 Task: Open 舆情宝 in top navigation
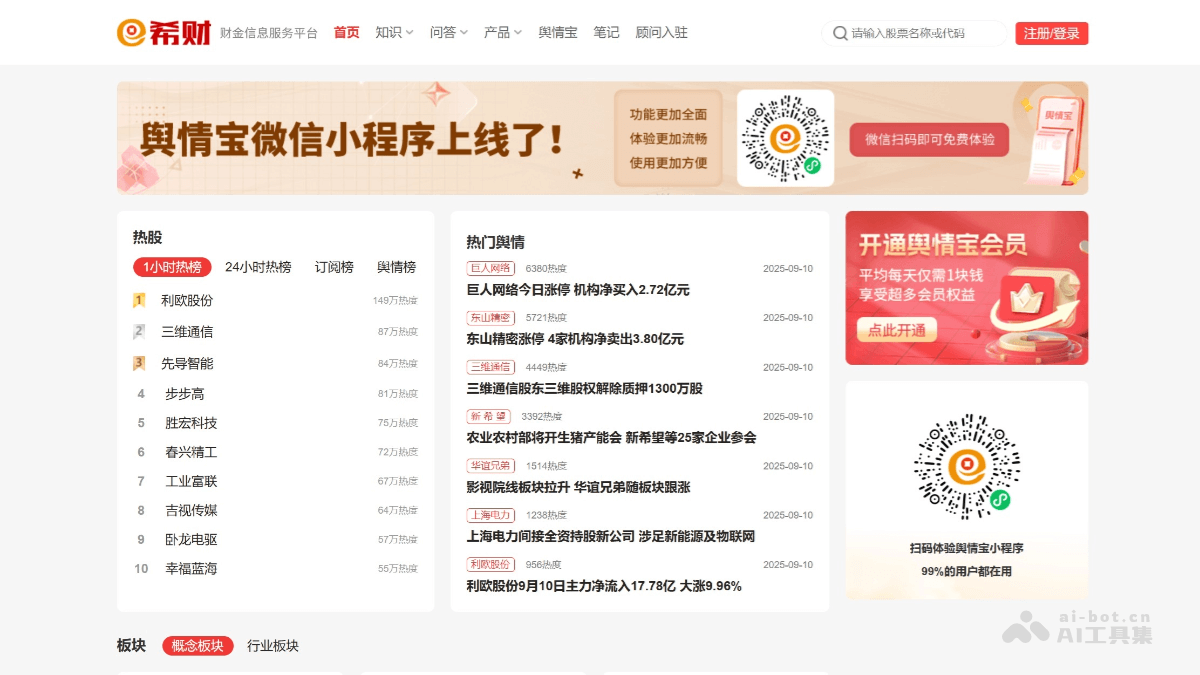coord(557,32)
